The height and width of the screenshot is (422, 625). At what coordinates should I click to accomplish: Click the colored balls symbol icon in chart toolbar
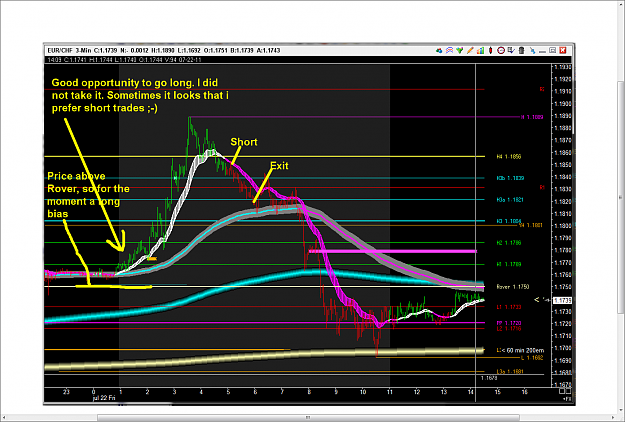point(439,51)
